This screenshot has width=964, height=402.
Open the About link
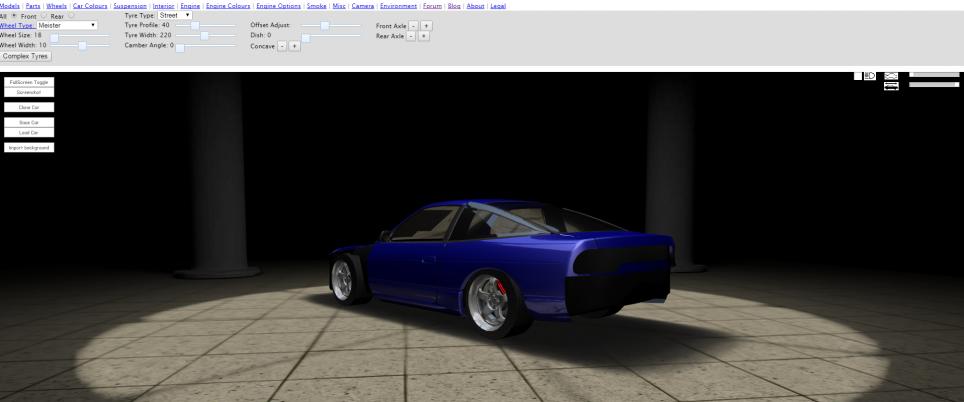point(475,6)
